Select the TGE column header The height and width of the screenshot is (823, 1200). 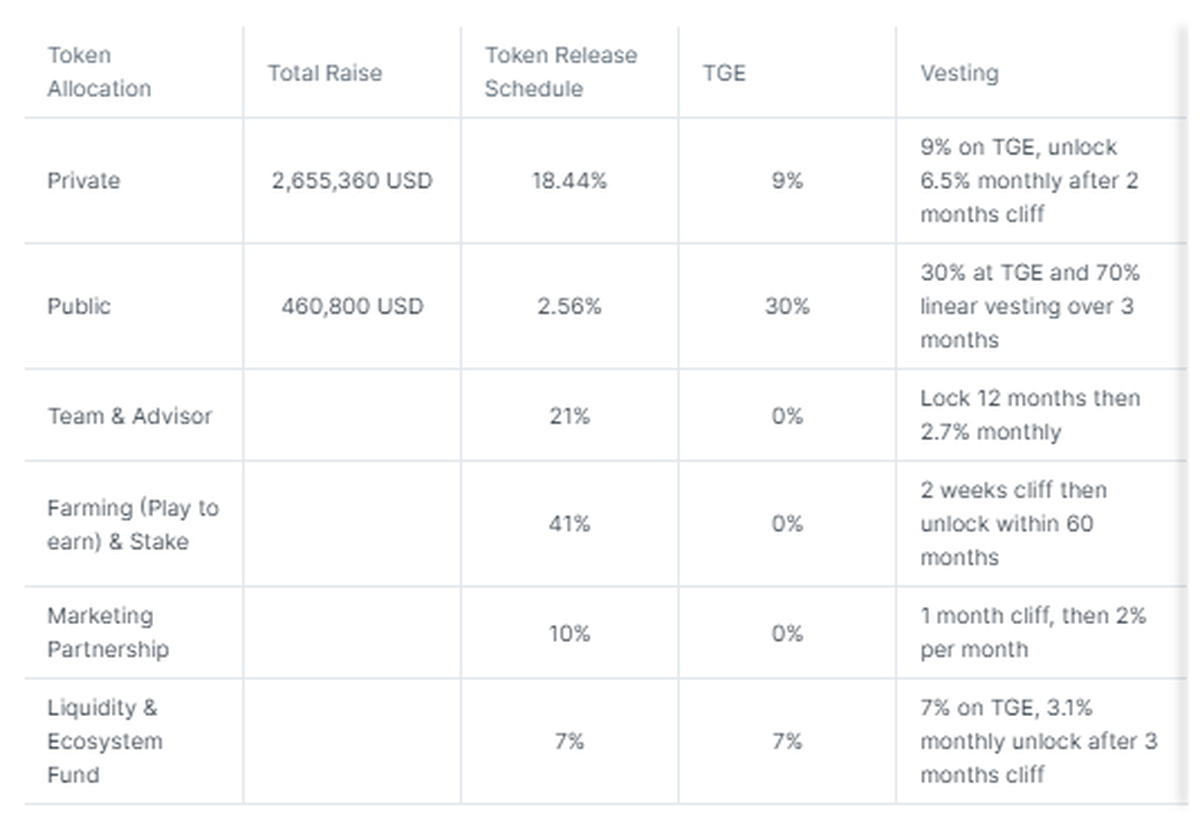(x=724, y=73)
